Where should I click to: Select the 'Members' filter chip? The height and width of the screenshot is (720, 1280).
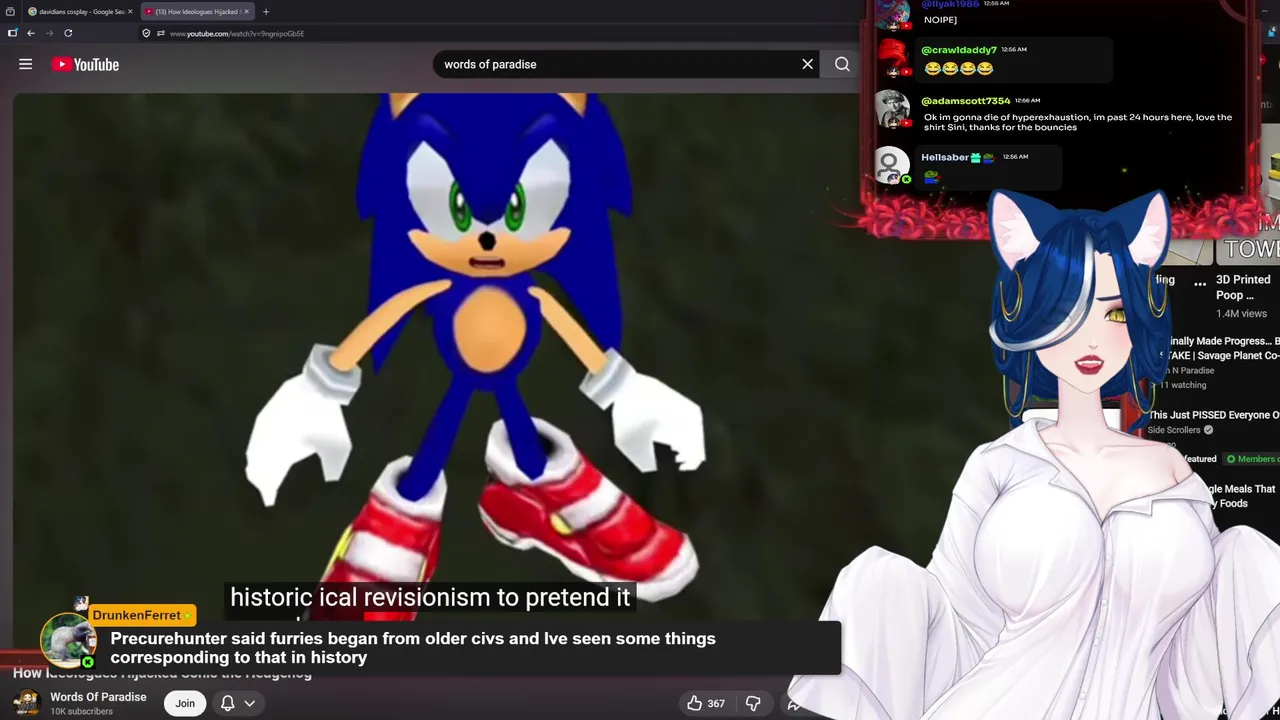click(x=1251, y=459)
